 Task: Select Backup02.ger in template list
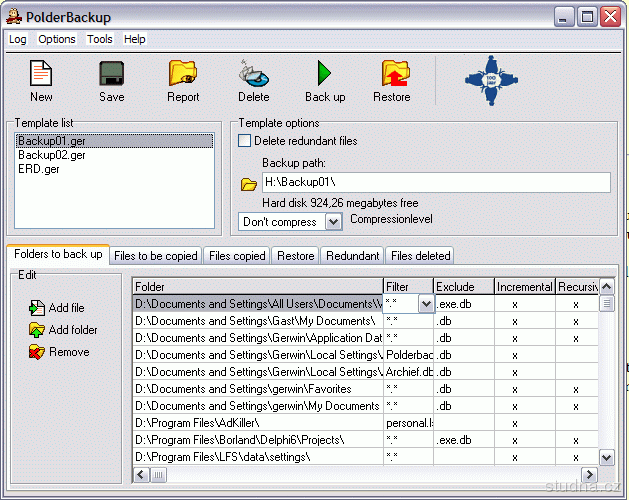(52, 155)
